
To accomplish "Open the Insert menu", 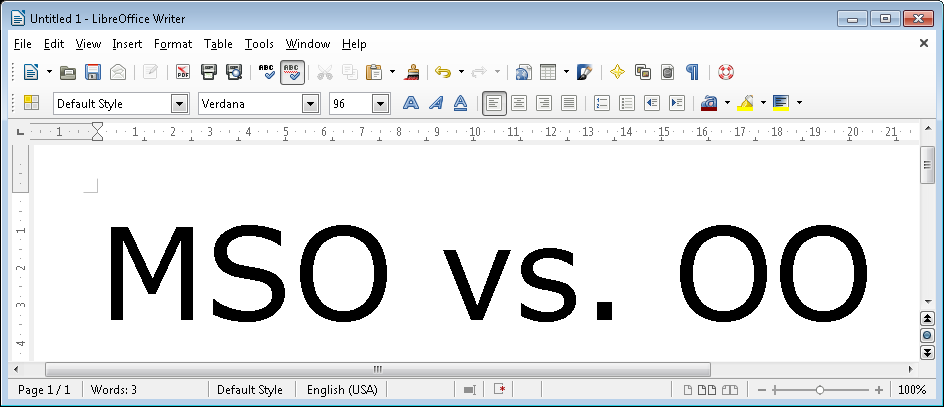I will [x=127, y=44].
